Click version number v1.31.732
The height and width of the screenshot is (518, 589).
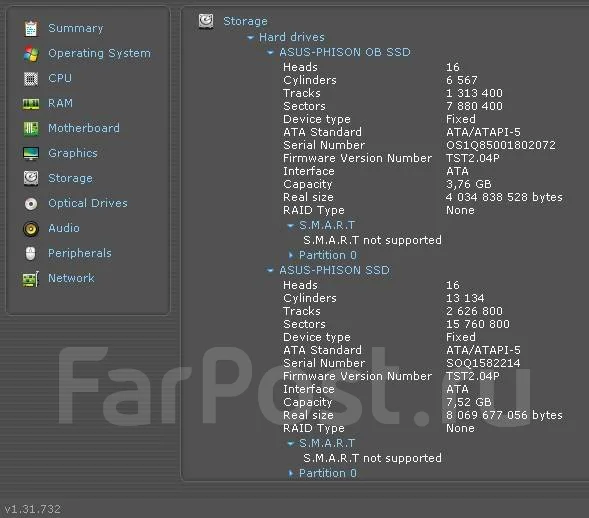32,509
